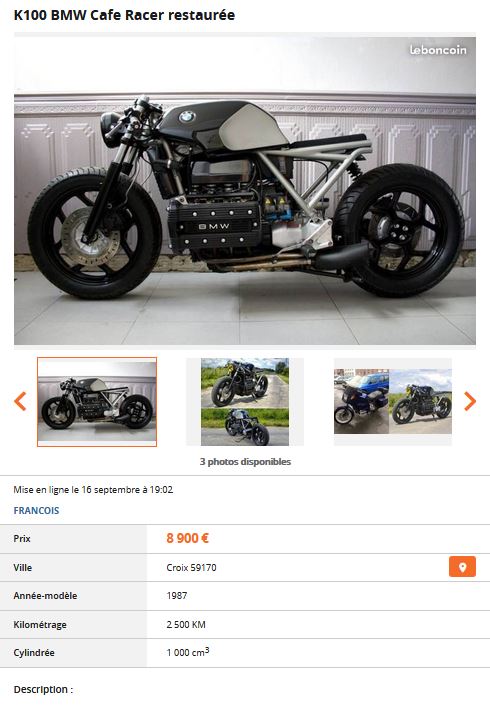The height and width of the screenshot is (714, 490).
Task: Select the side-view motorcycle thumbnail
Action: (97, 402)
